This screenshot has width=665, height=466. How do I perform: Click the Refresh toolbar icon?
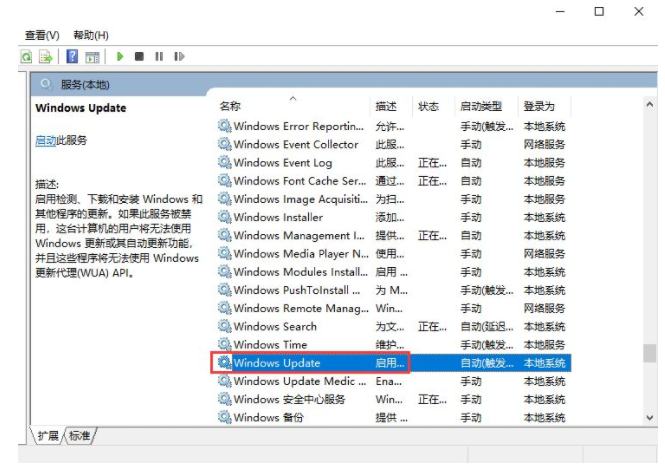(26, 57)
